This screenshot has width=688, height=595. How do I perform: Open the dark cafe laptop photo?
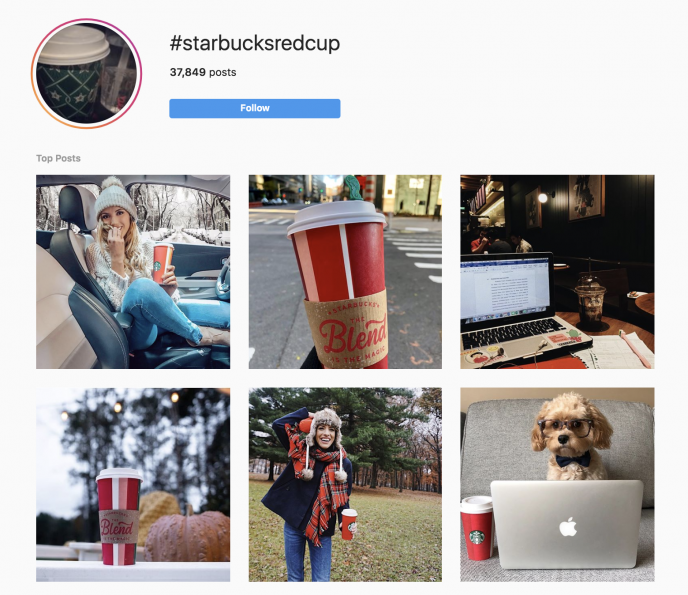557,272
